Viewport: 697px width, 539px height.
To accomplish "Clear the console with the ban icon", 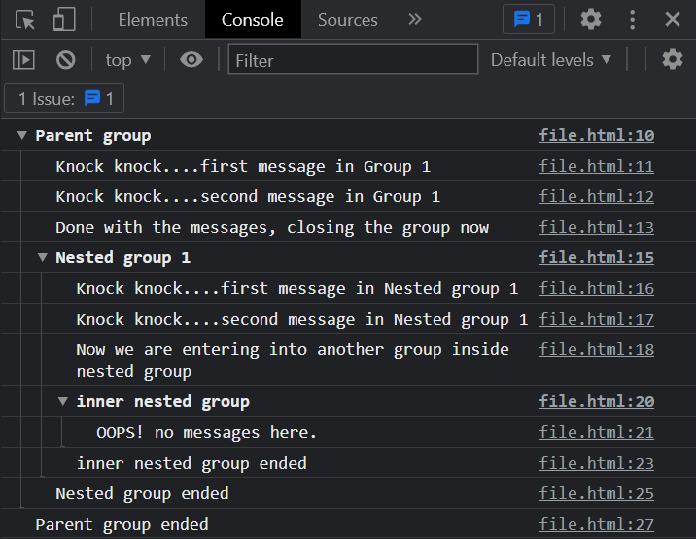I will [66, 60].
